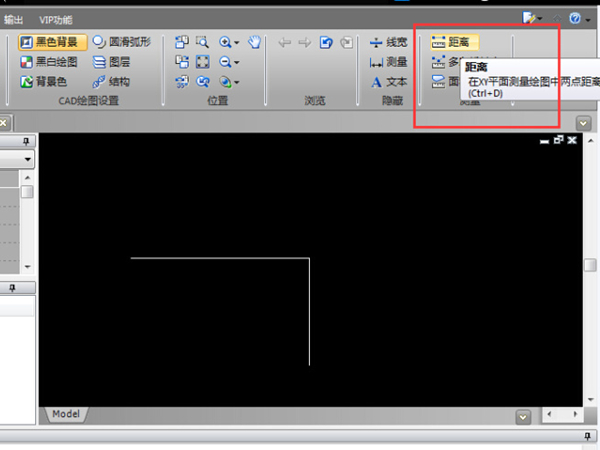Switch to the Model layout tab
Image resolution: width=600 pixels, height=450 pixels.
click(x=65, y=414)
